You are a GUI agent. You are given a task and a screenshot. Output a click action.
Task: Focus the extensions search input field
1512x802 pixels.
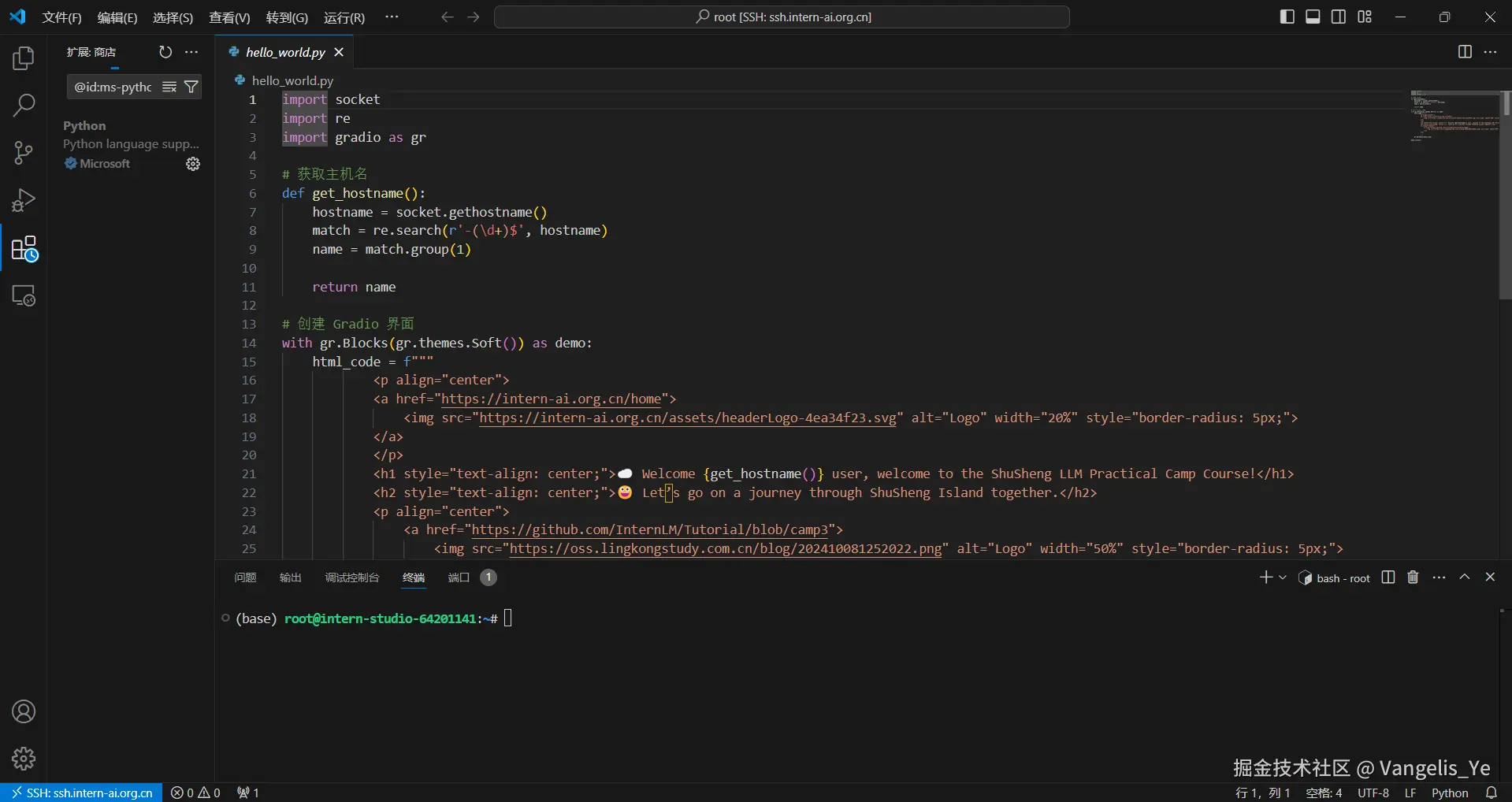(113, 87)
